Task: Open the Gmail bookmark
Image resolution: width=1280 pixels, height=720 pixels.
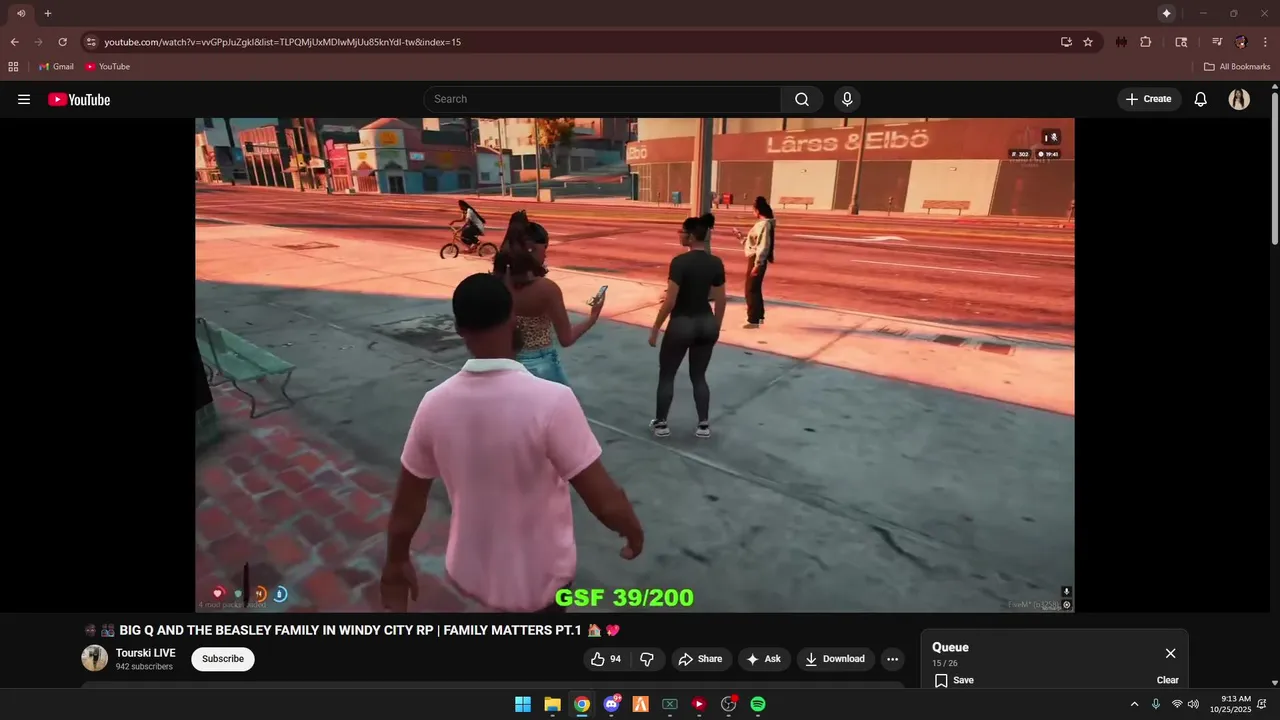Action: (x=56, y=67)
